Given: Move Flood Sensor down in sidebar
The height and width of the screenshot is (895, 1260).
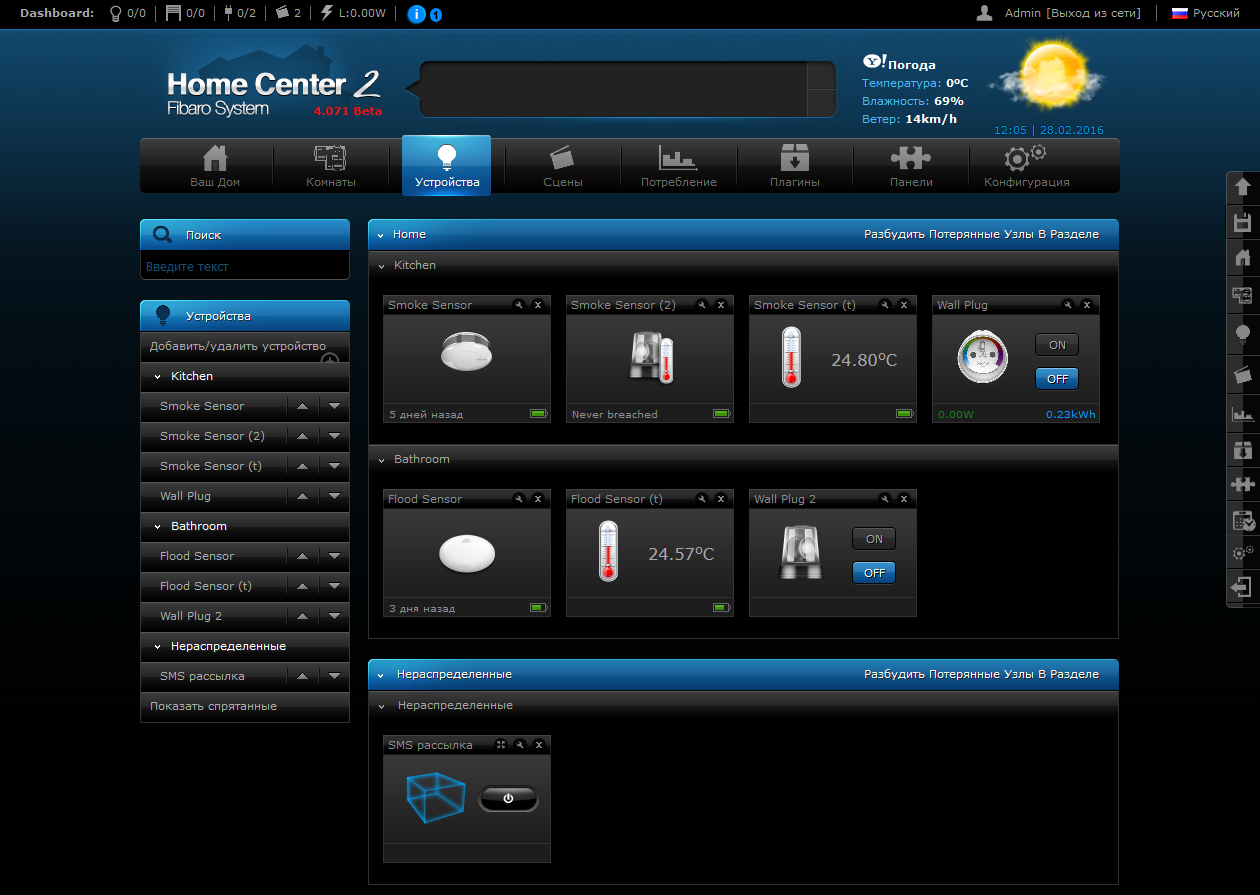Looking at the screenshot, I should pos(334,556).
